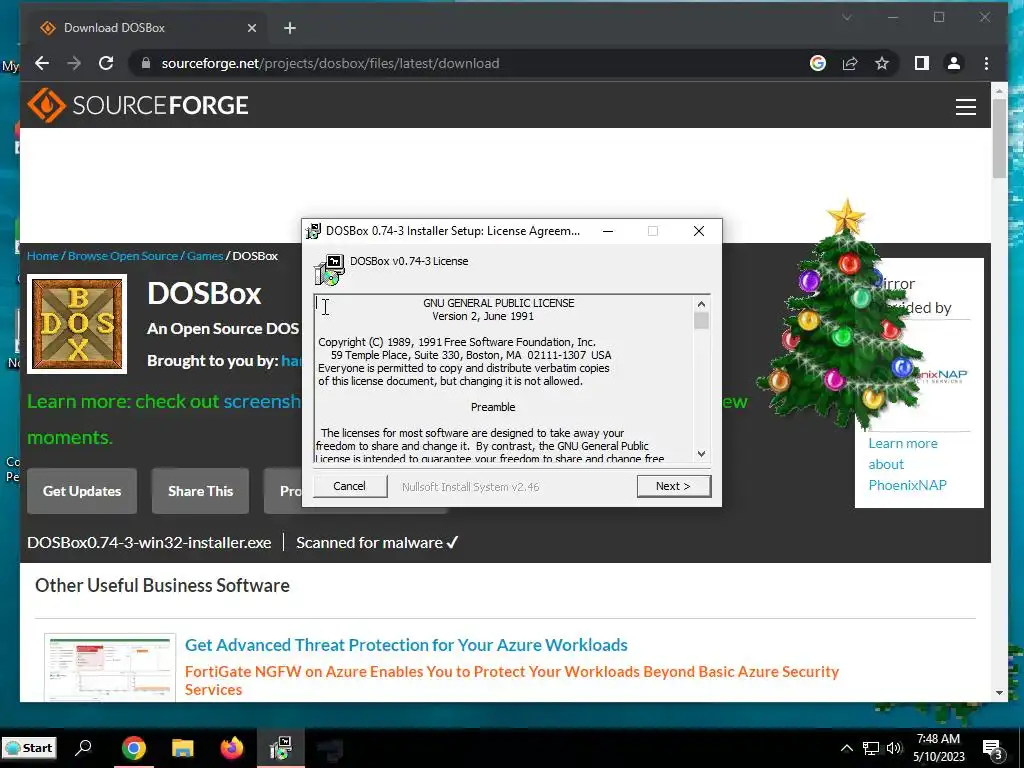Image resolution: width=1024 pixels, height=768 pixels.
Task: Open a new Chrome tab
Action: click(x=290, y=28)
